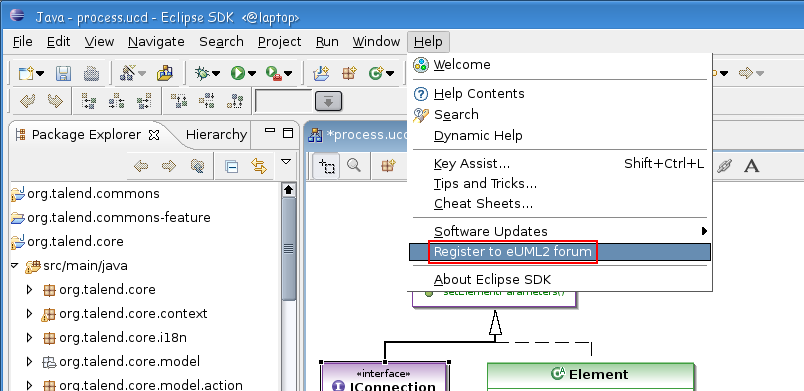Click the Debug bug icon
This screenshot has height=391, width=804.
pos(202,74)
